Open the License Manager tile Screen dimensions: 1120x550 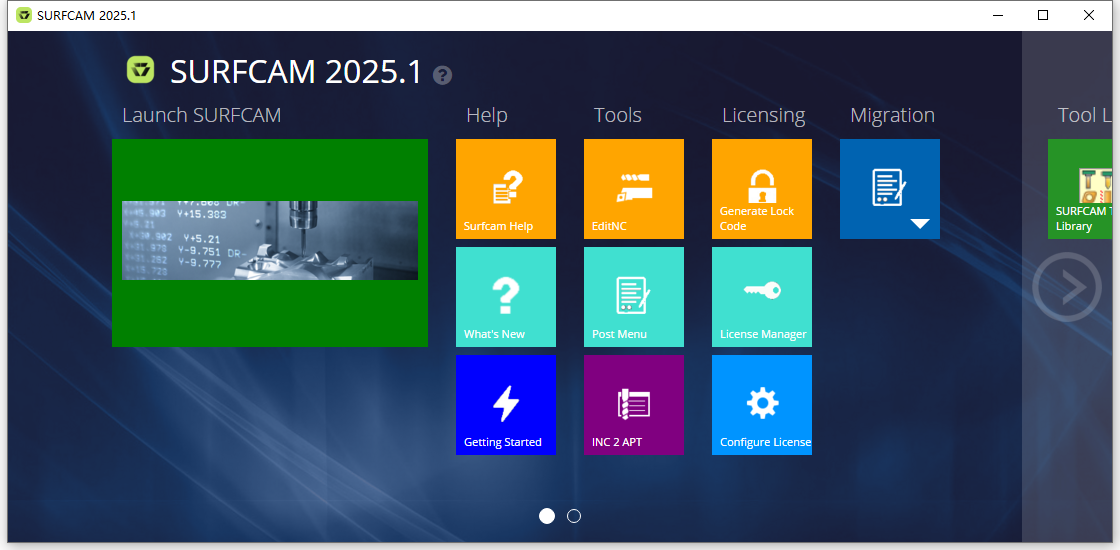761,297
